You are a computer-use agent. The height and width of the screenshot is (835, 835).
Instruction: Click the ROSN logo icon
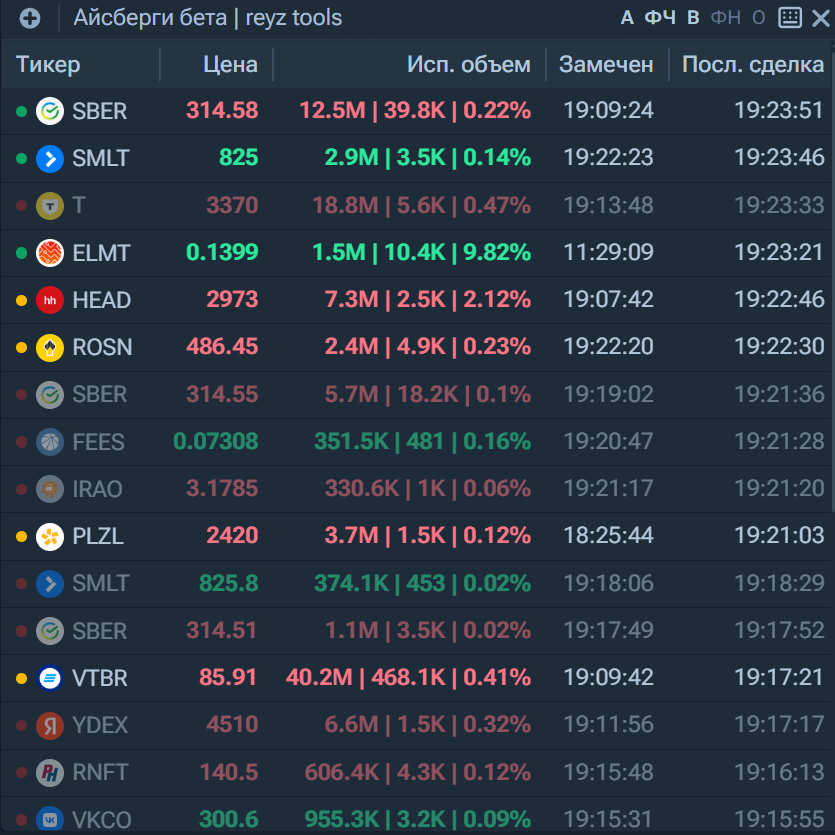pyautogui.click(x=50, y=347)
